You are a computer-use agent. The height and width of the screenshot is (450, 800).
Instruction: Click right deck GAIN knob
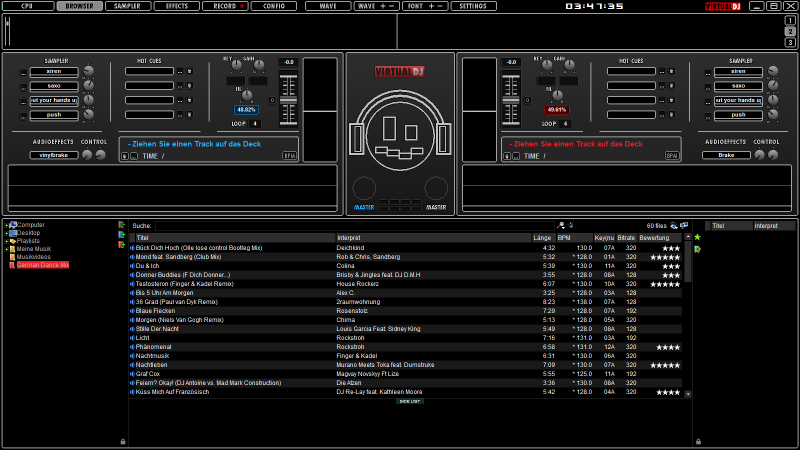[569, 65]
